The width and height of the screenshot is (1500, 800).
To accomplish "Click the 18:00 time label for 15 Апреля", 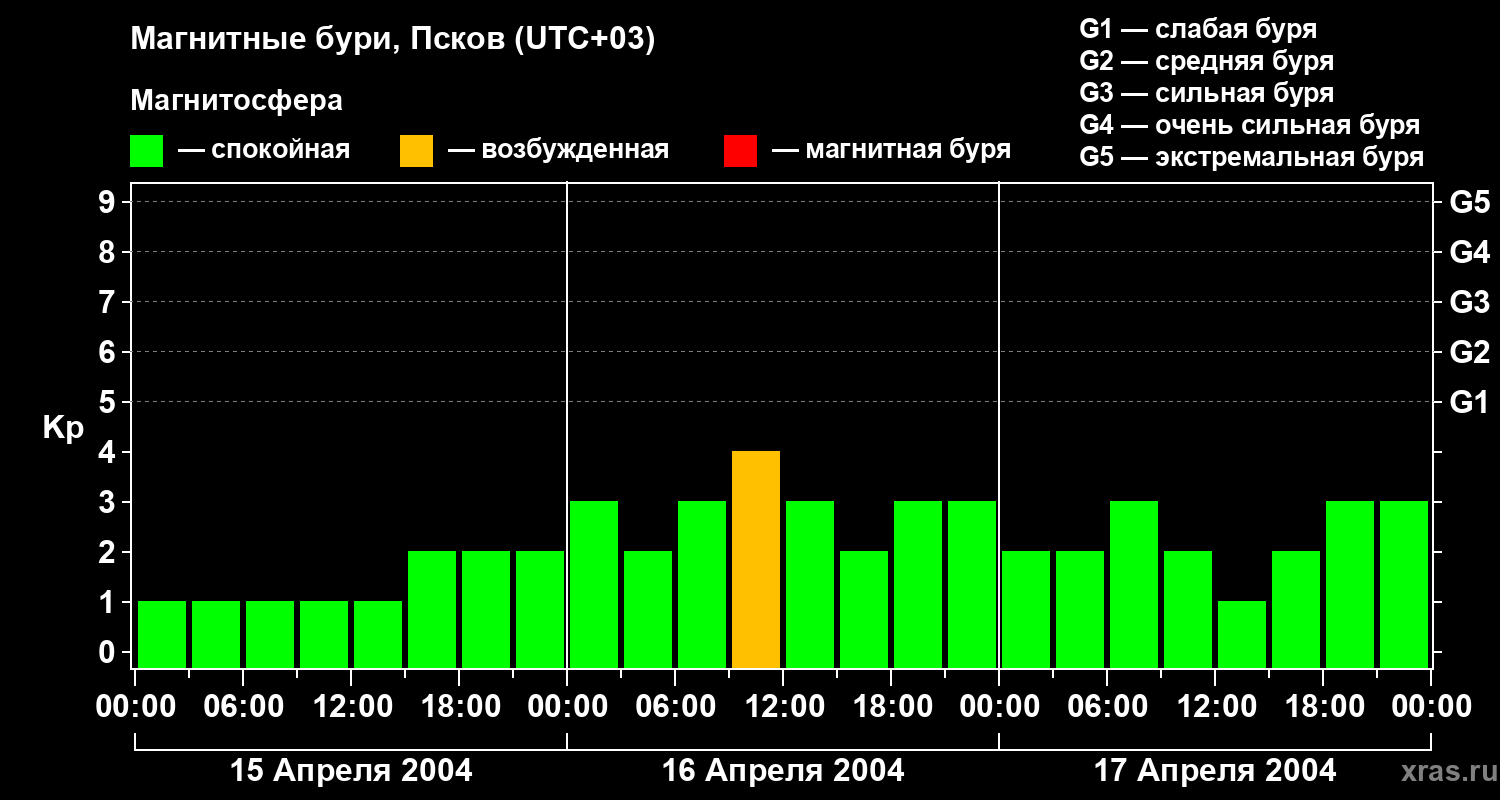I will (x=459, y=706).
